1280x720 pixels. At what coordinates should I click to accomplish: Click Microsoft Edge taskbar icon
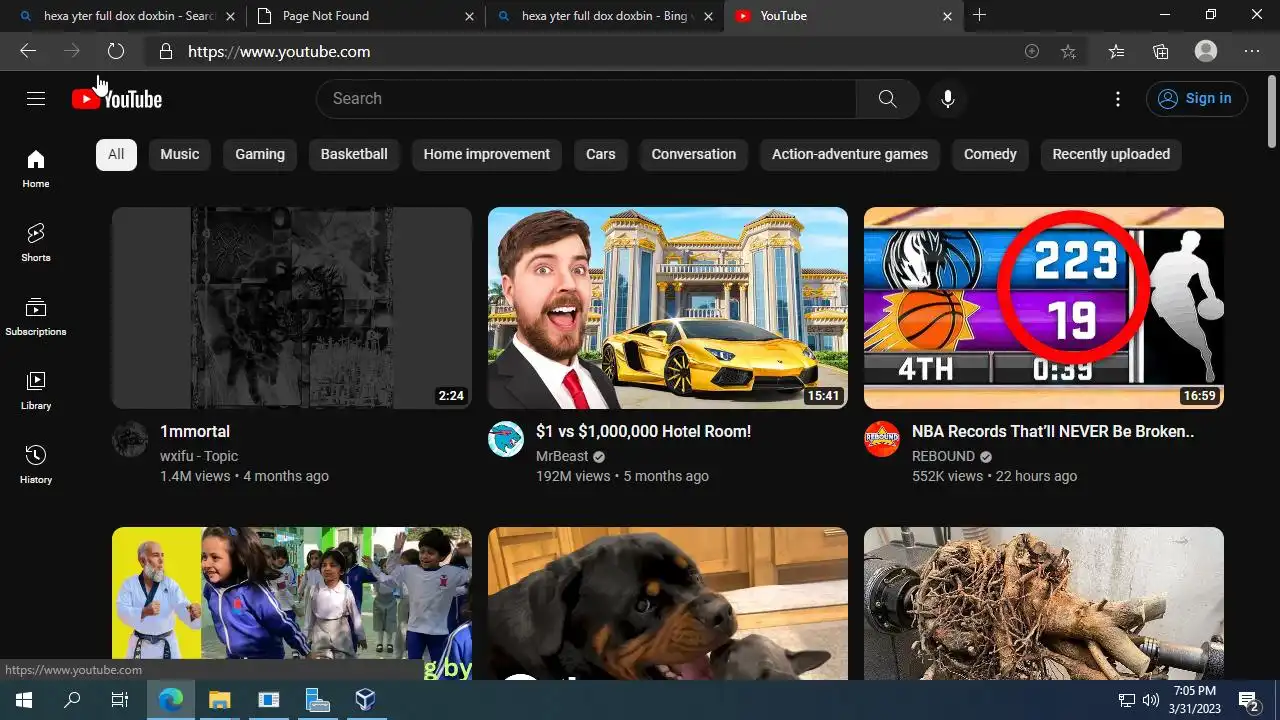click(x=171, y=700)
